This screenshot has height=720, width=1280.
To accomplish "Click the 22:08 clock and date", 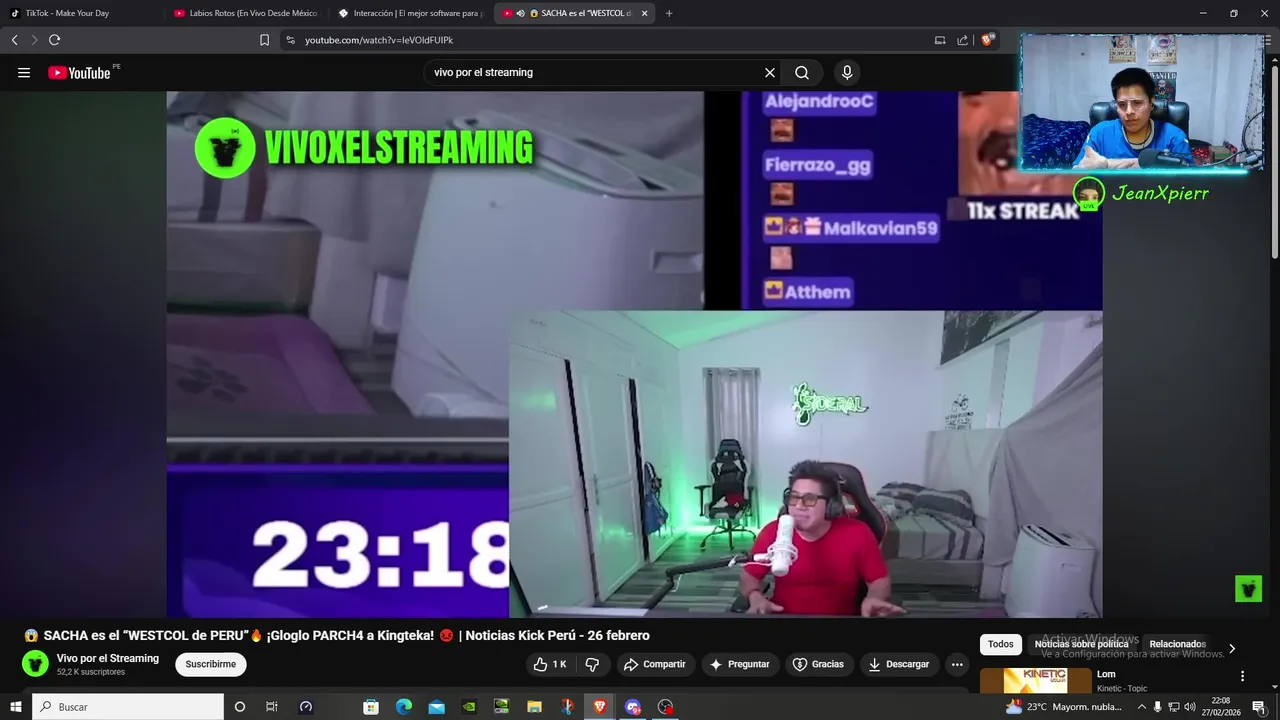I will click(1221, 707).
